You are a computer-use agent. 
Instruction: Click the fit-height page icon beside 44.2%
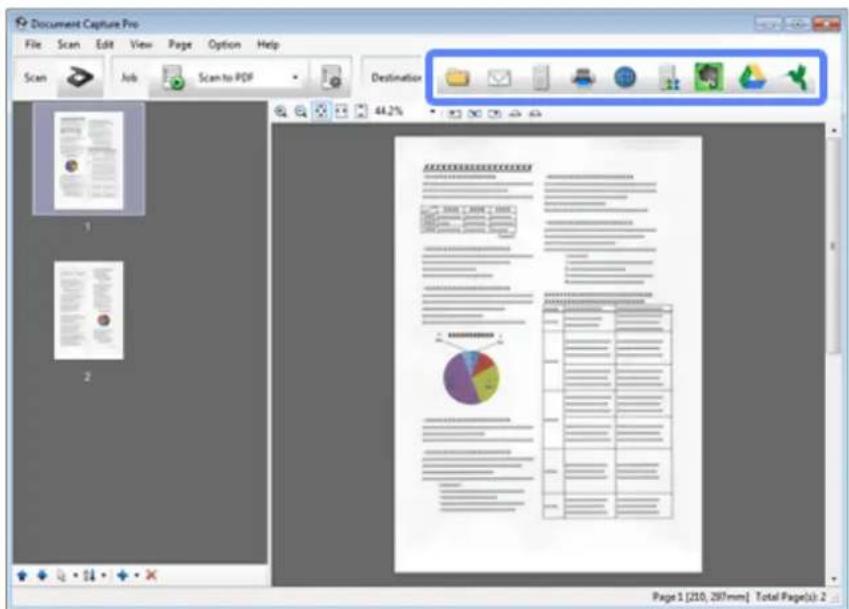(x=361, y=112)
